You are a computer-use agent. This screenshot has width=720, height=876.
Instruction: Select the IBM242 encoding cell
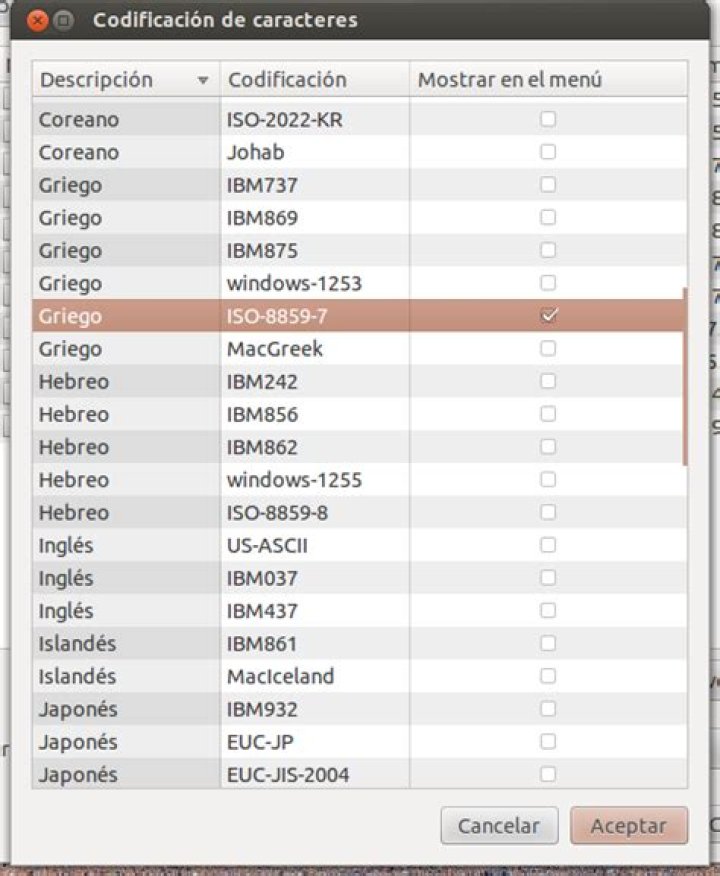click(x=315, y=381)
